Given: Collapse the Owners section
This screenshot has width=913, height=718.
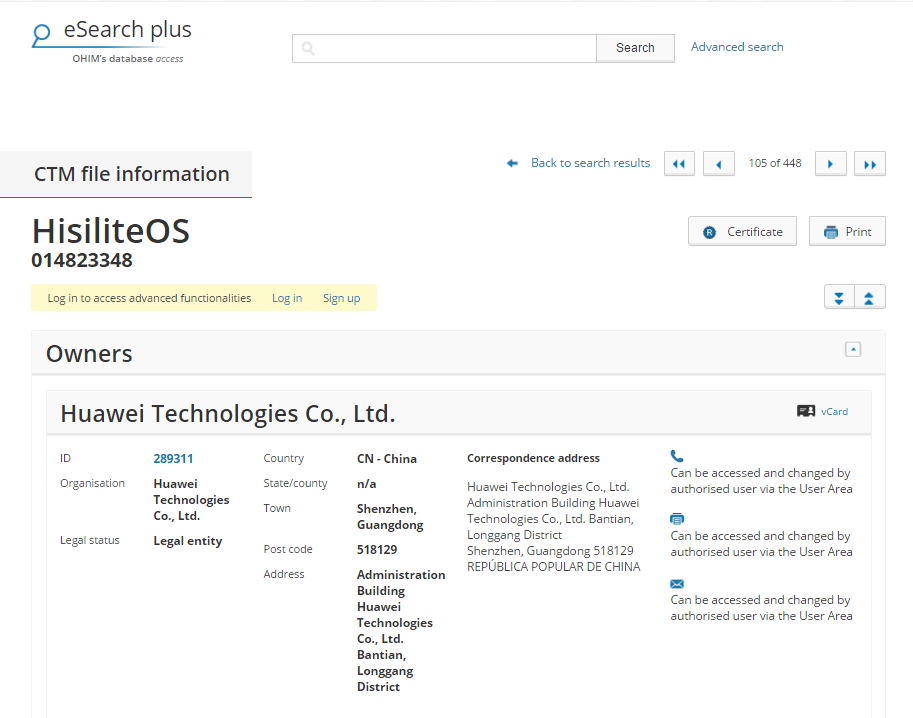Looking at the screenshot, I should (853, 349).
